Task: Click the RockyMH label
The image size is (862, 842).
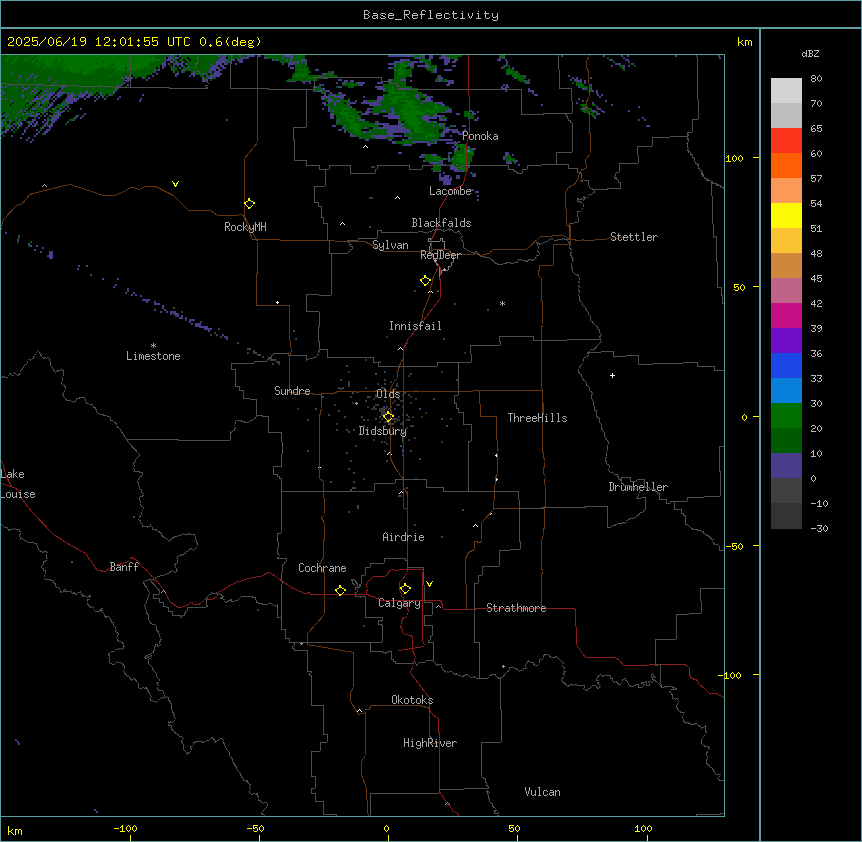Action: [x=245, y=227]
